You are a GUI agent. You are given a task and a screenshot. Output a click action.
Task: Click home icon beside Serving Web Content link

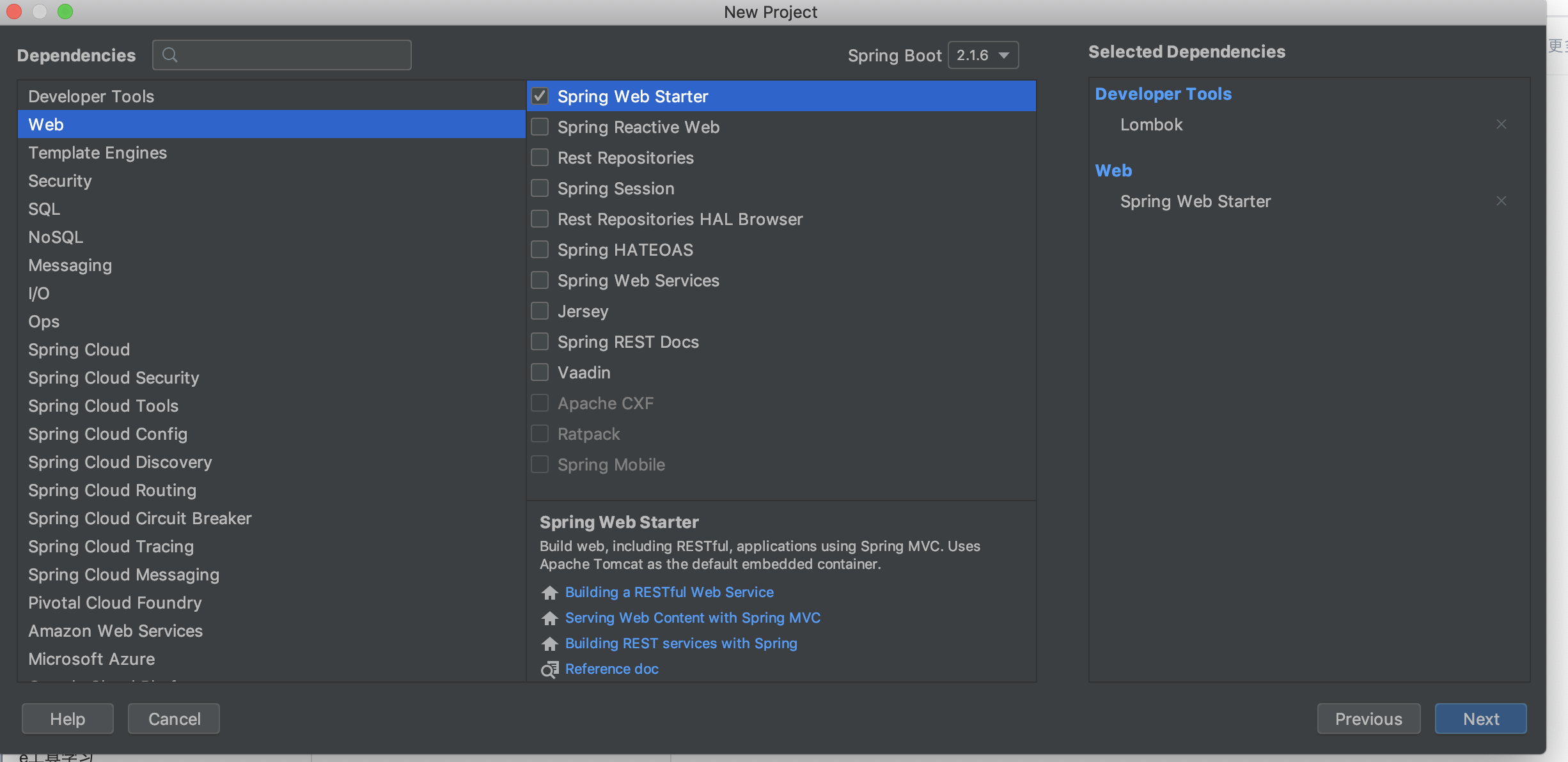click(x=549, y=618)
